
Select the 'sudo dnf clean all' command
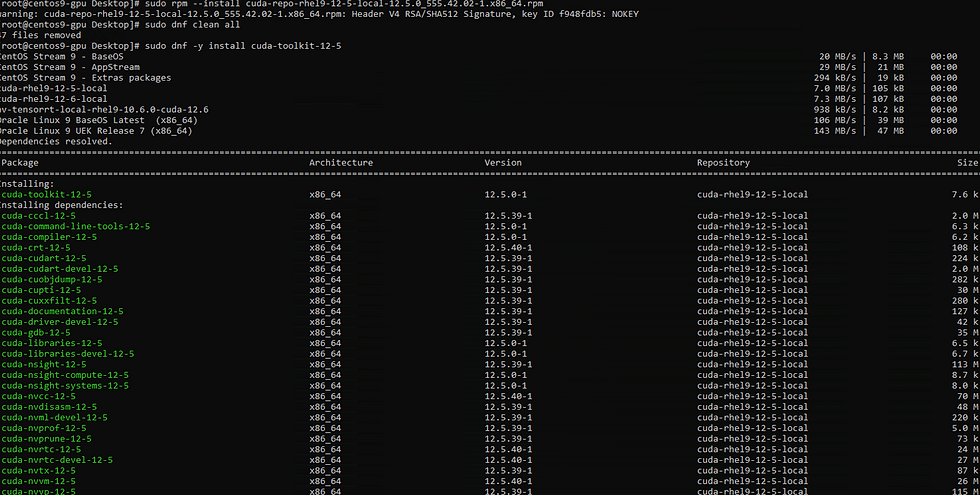pyautogui.click(x=192, y=25)
